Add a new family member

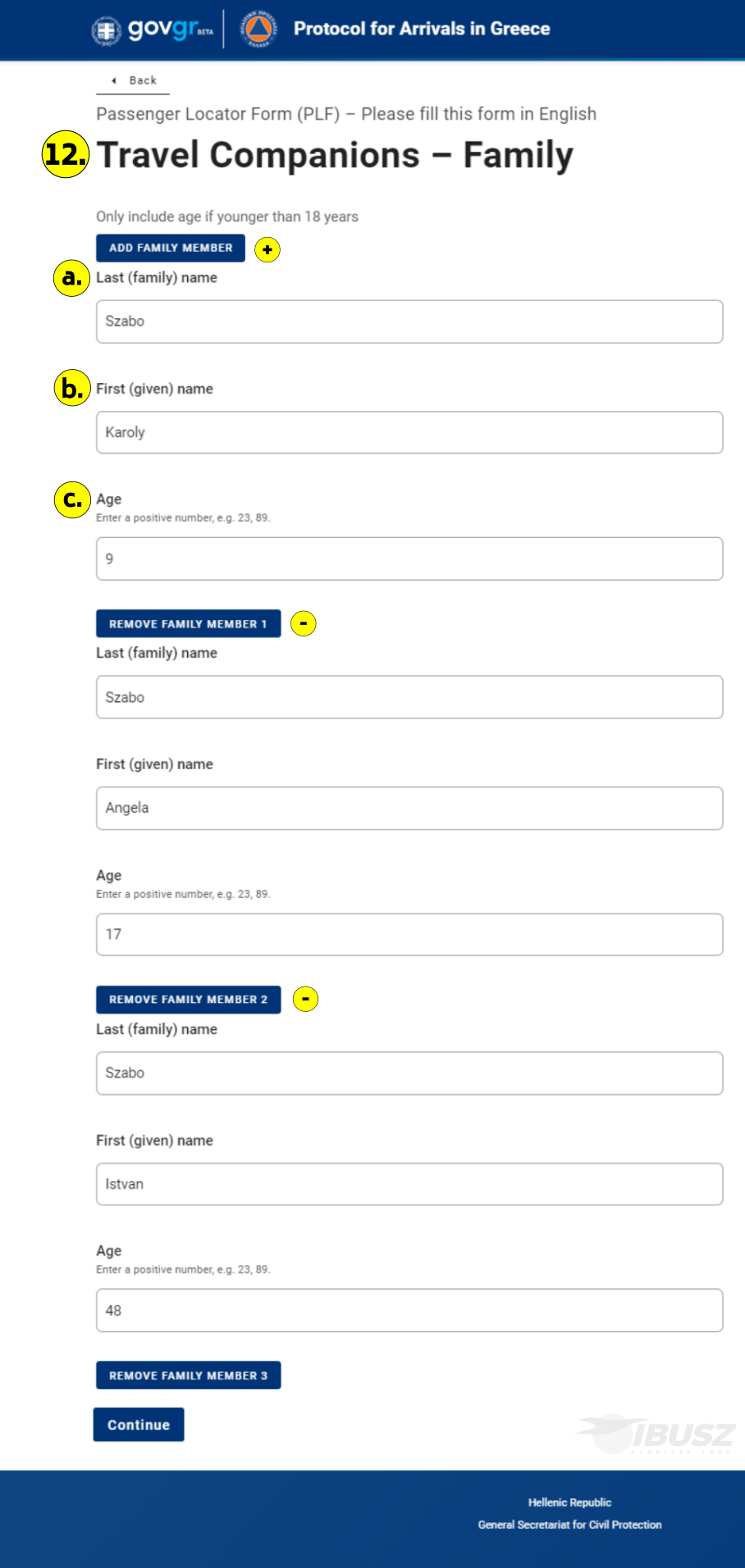[x=171, y=248]
